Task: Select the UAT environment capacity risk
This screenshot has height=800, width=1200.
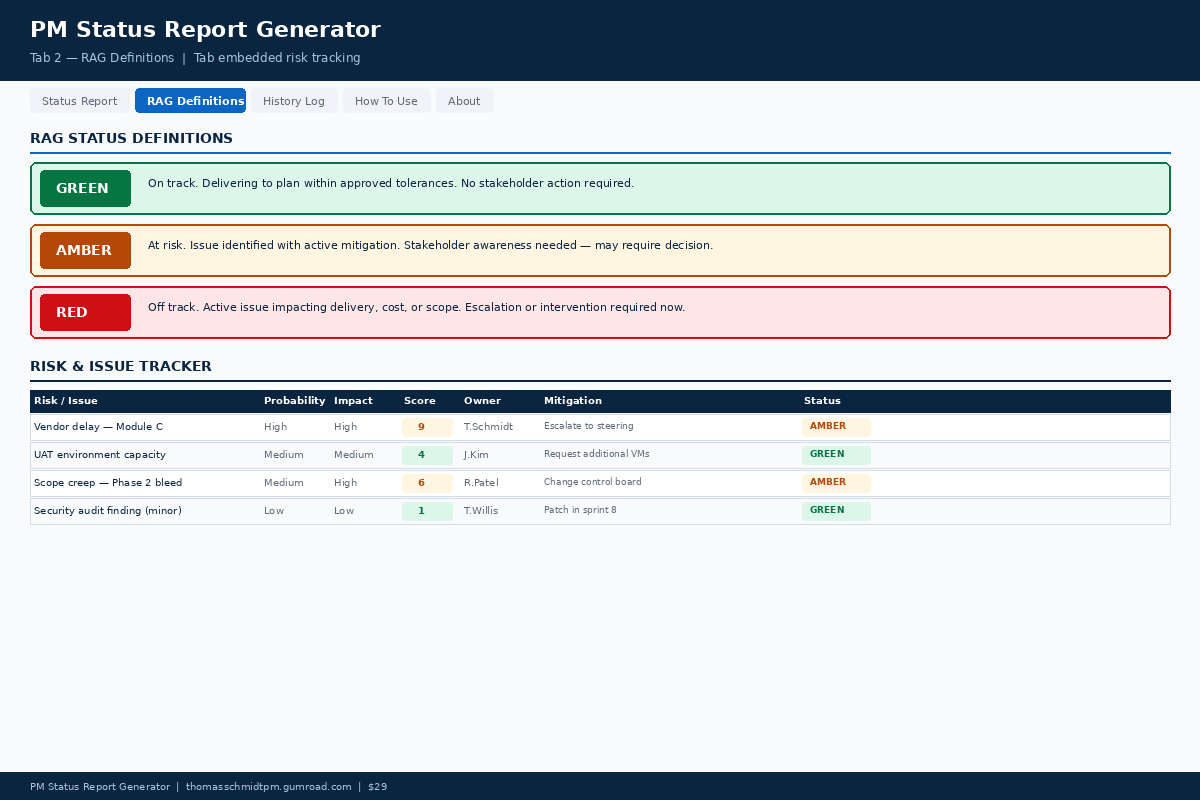Action: click(x=100, y=455)
